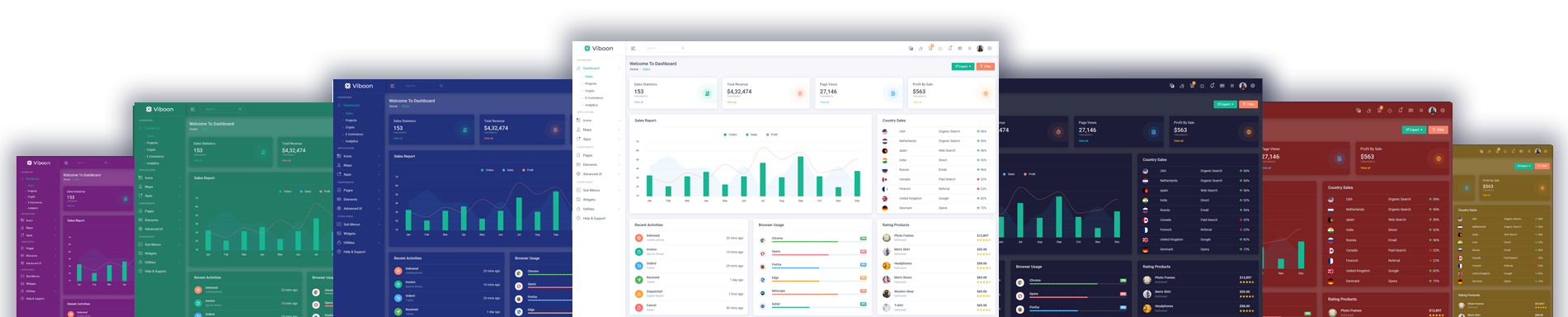Image resolution: width=1568 pixels, height=317 pixels.
Task: Click the Total Revenue card icon in the blue dashboard
Action: coord(555,130)
